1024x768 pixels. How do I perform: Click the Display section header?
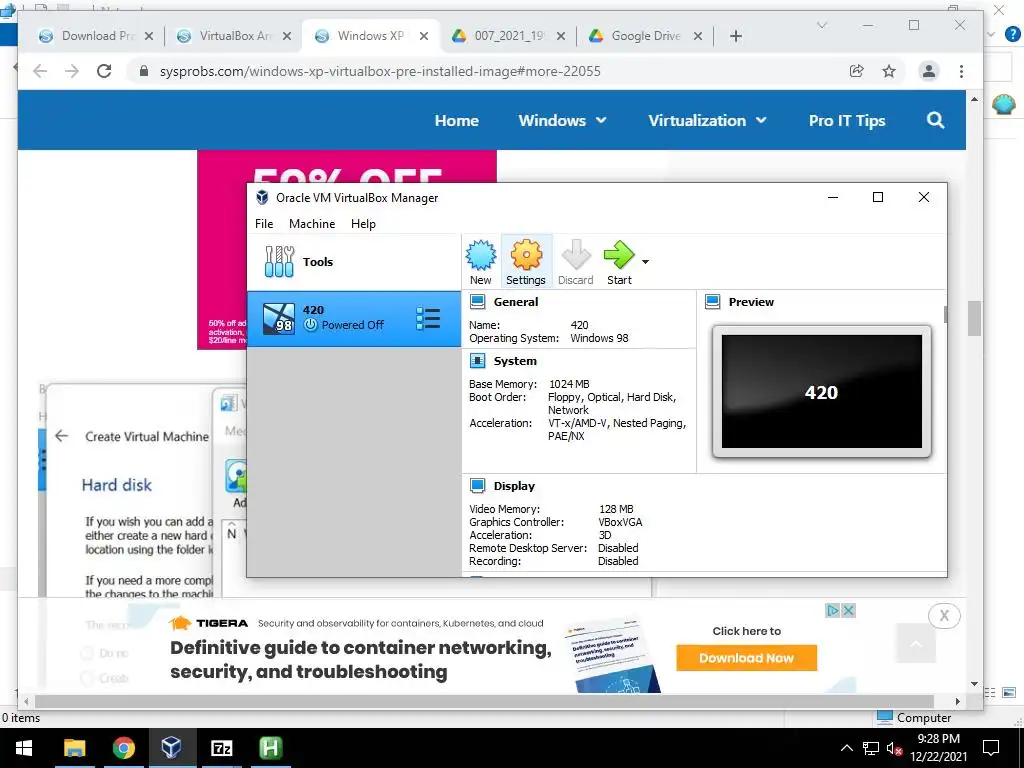pyautogui.click(x=514, y=485)
